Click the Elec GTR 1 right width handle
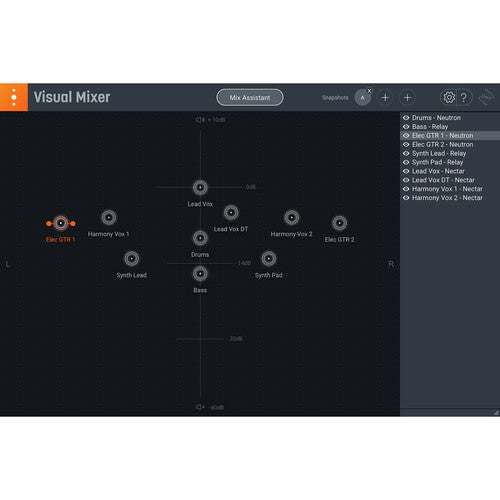Screen dimensions: 500x500 click(73, 223)
